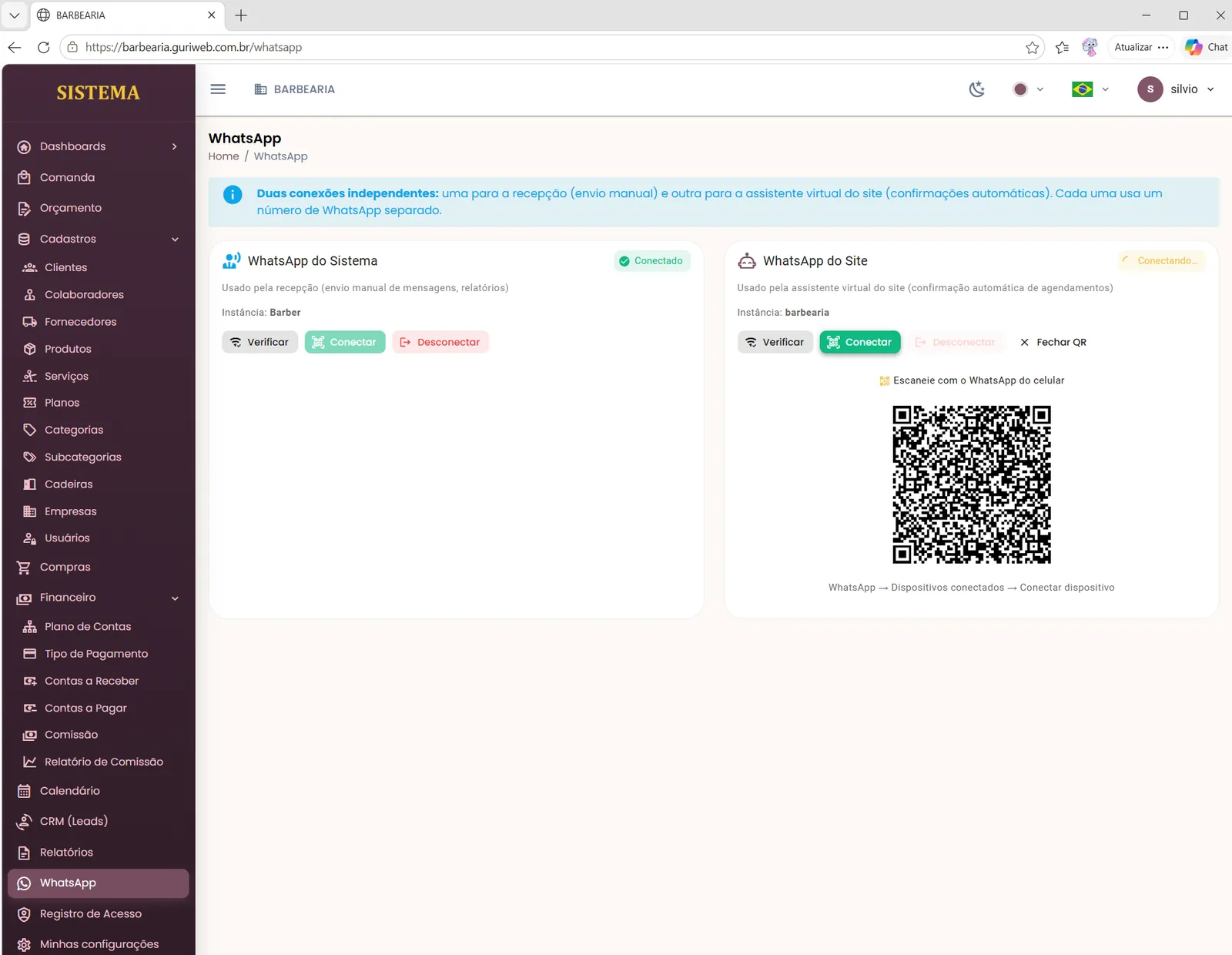1232x955 pixels.
Task: Click the Minhas configurações gear icon
Action: pos(24,945)
